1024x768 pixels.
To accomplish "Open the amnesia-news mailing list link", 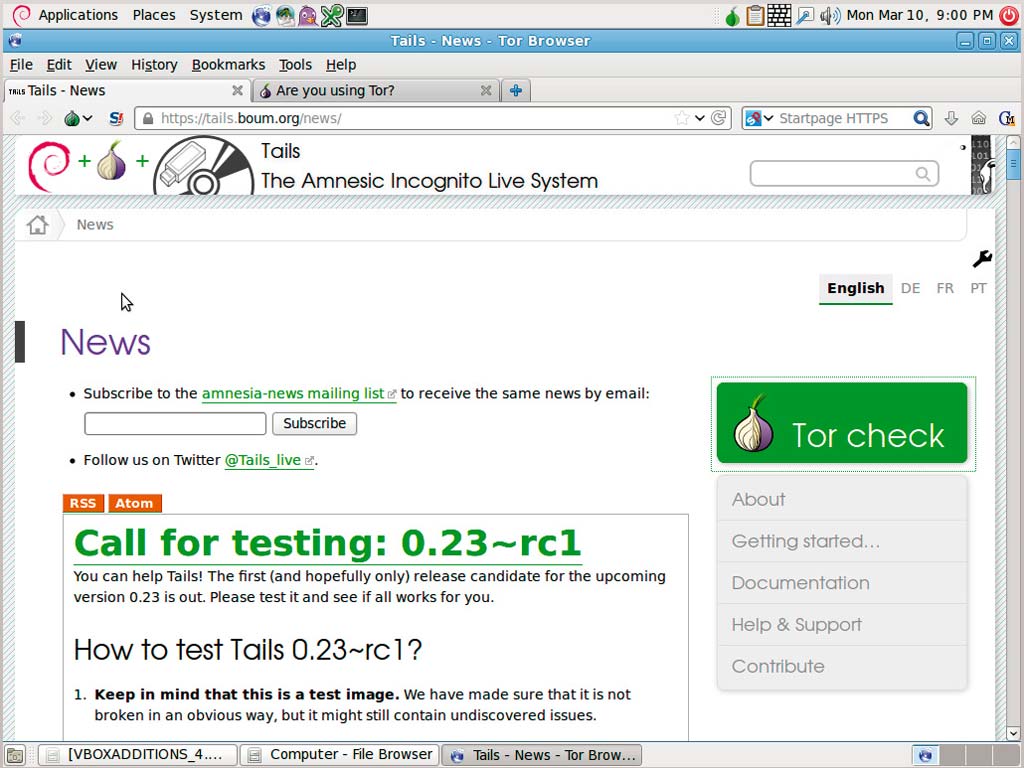I will 298,394.
